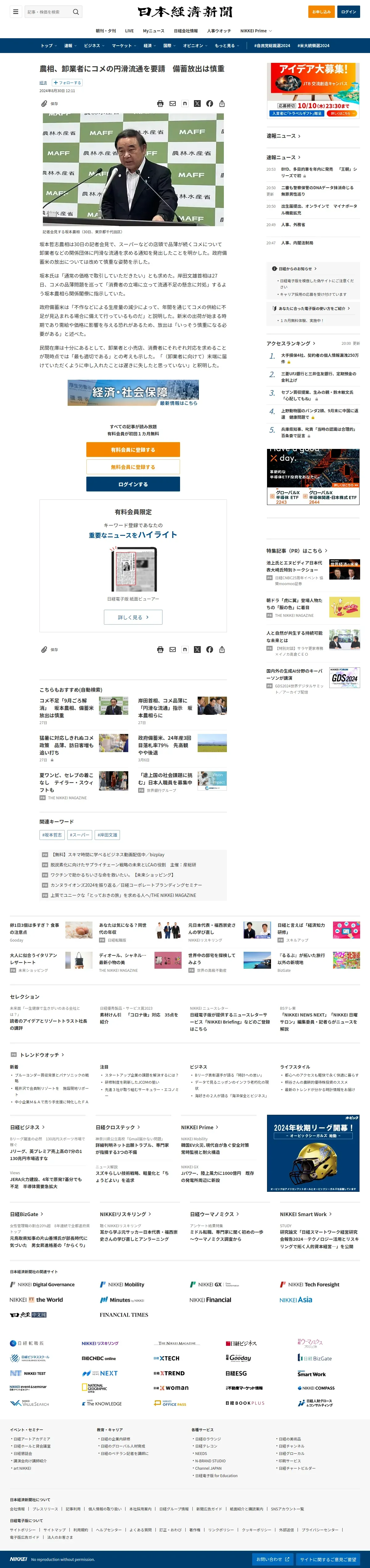Expand the ビジネス navigation dropdown
370x1568 pixels.
[x=94, y=46]
